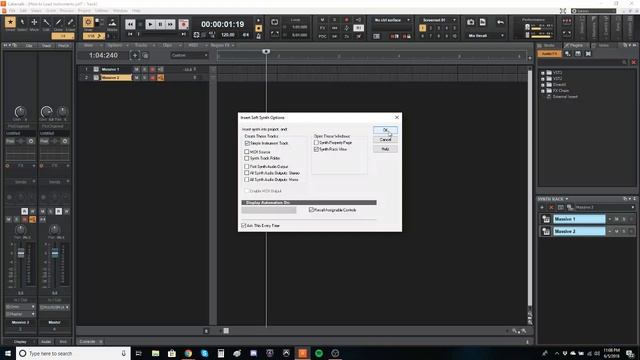Uncheck Ask This Every Time
This screenshot has height=360, width=640.
(244, 225)
